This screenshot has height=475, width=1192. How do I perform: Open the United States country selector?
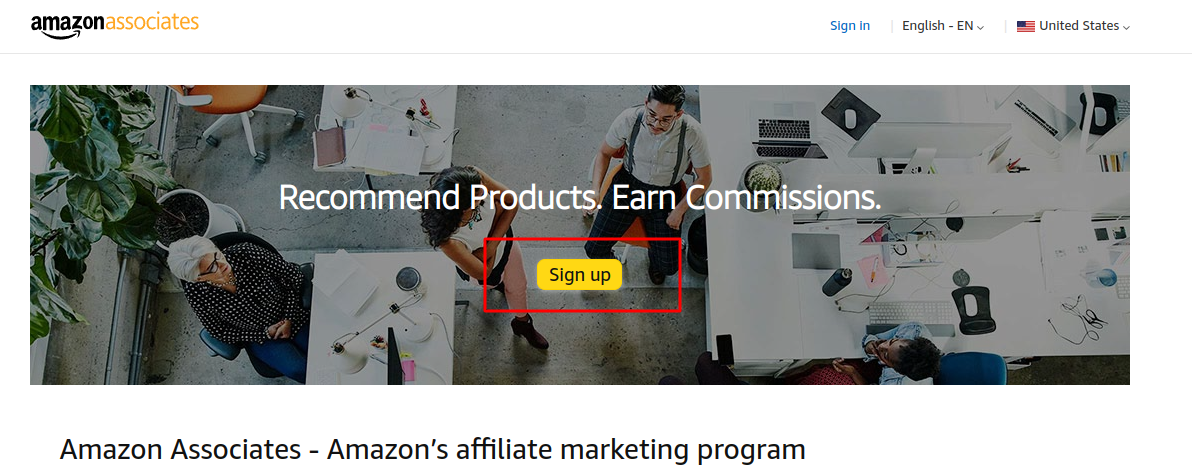pos(1073,26)
